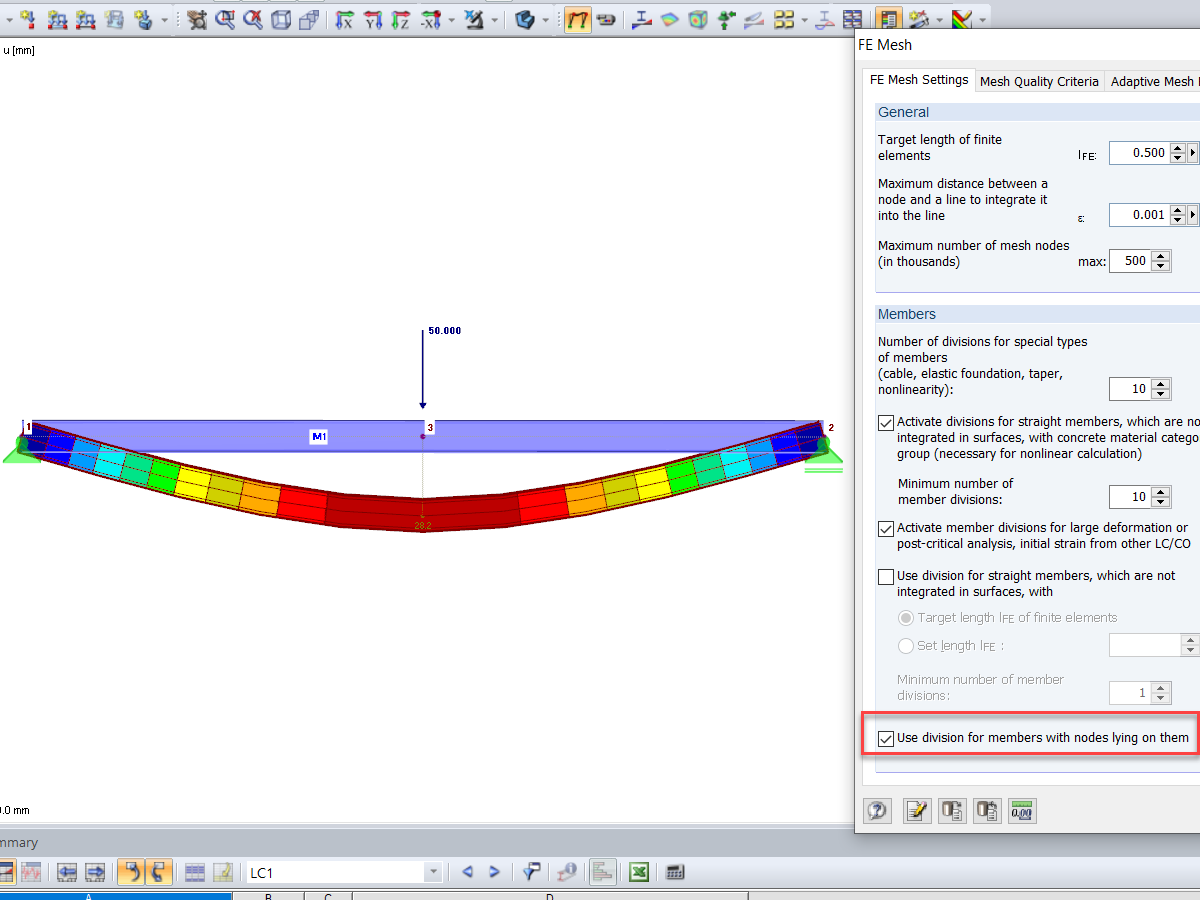Image resolution: width=1200 pixels, height=900 pixels.
Task: Open the calculator icon in bottom bar
Action: click(x=674, y=872)
